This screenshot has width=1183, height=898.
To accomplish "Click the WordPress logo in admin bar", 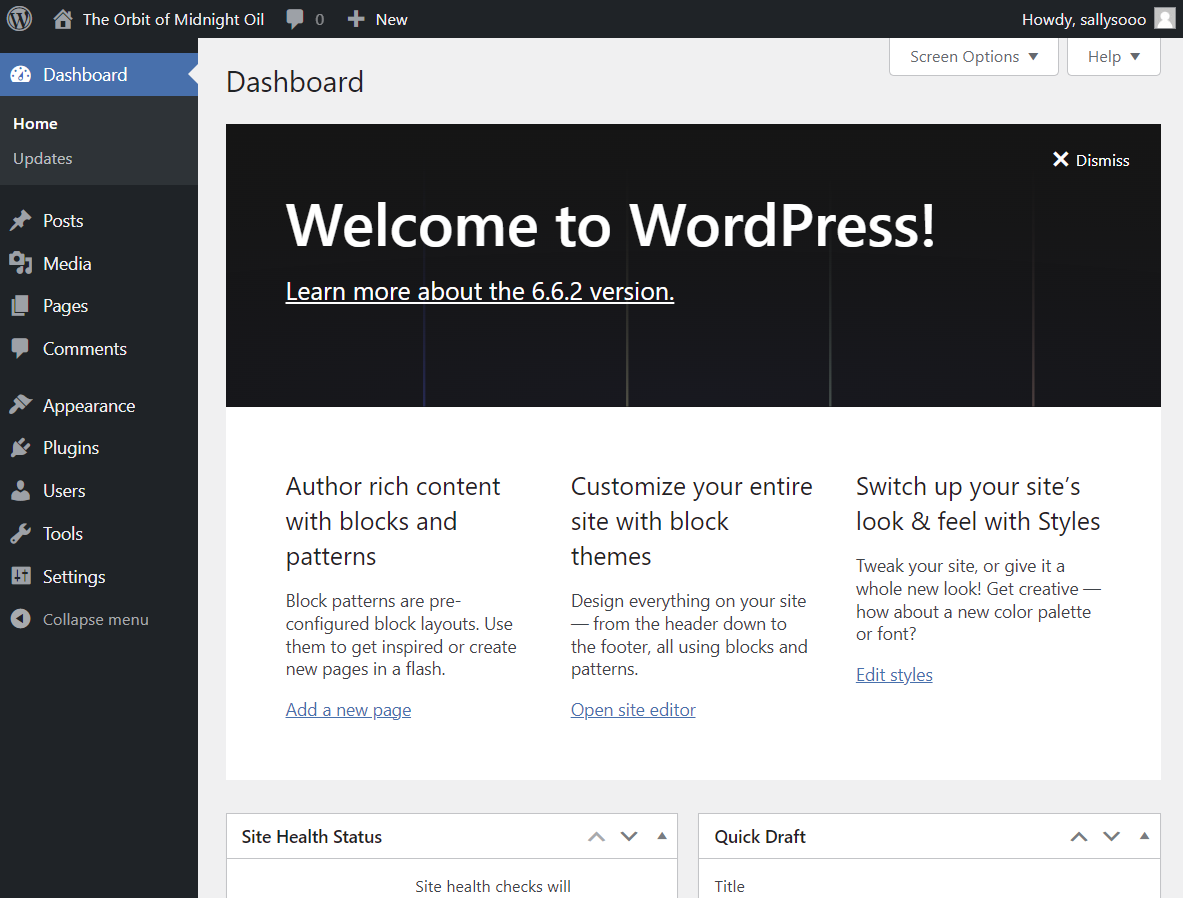I will coord(20,19).
